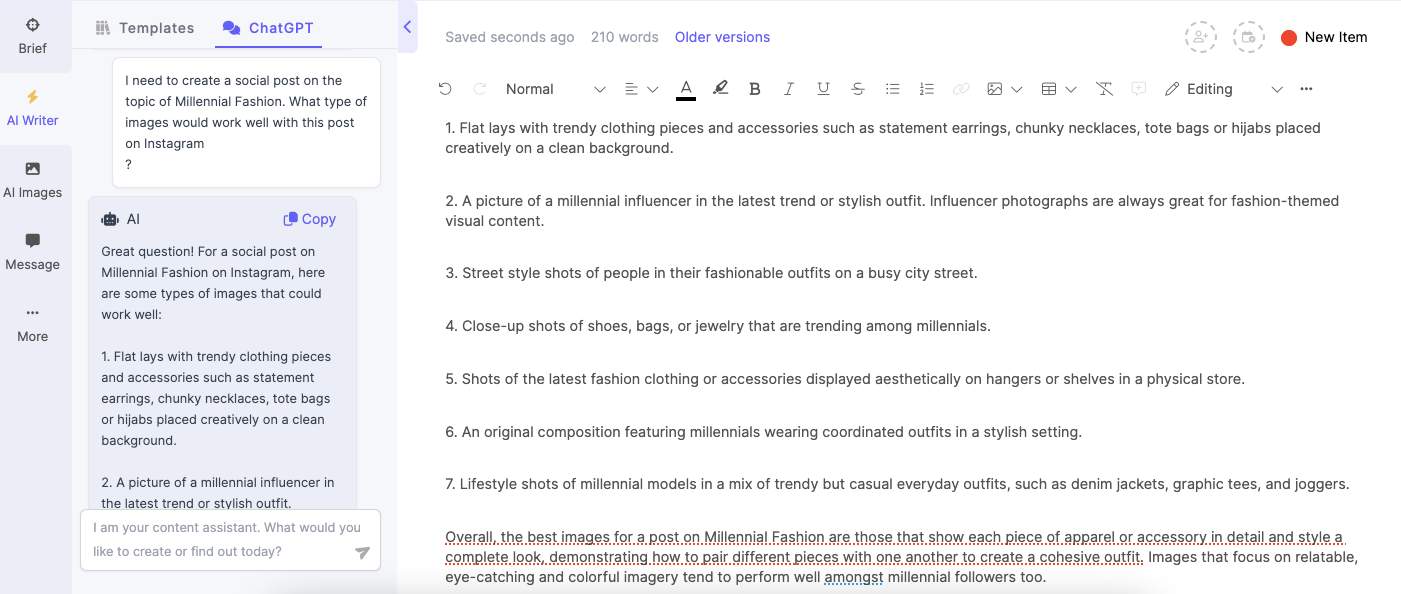
Task: Copy the AI response with Copy button
Action: point(310,219)
